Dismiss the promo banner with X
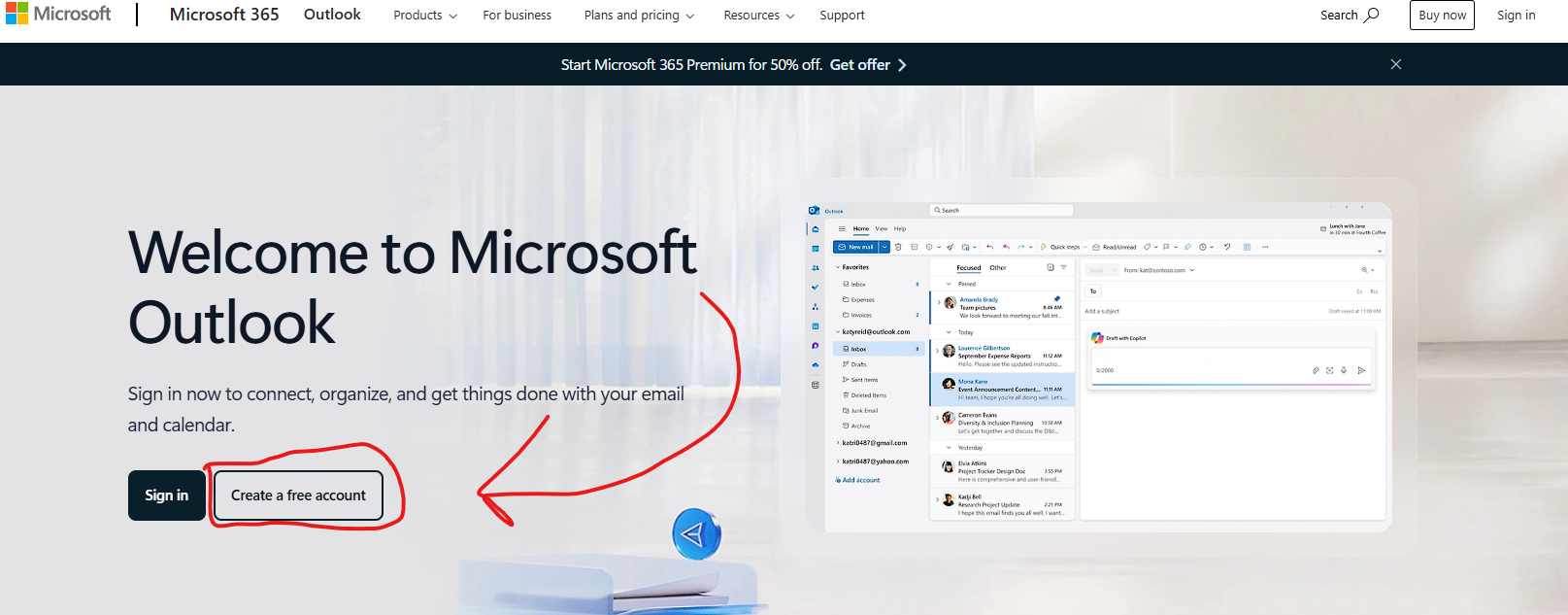The image size is (1568, 615). coord(1396,64)
